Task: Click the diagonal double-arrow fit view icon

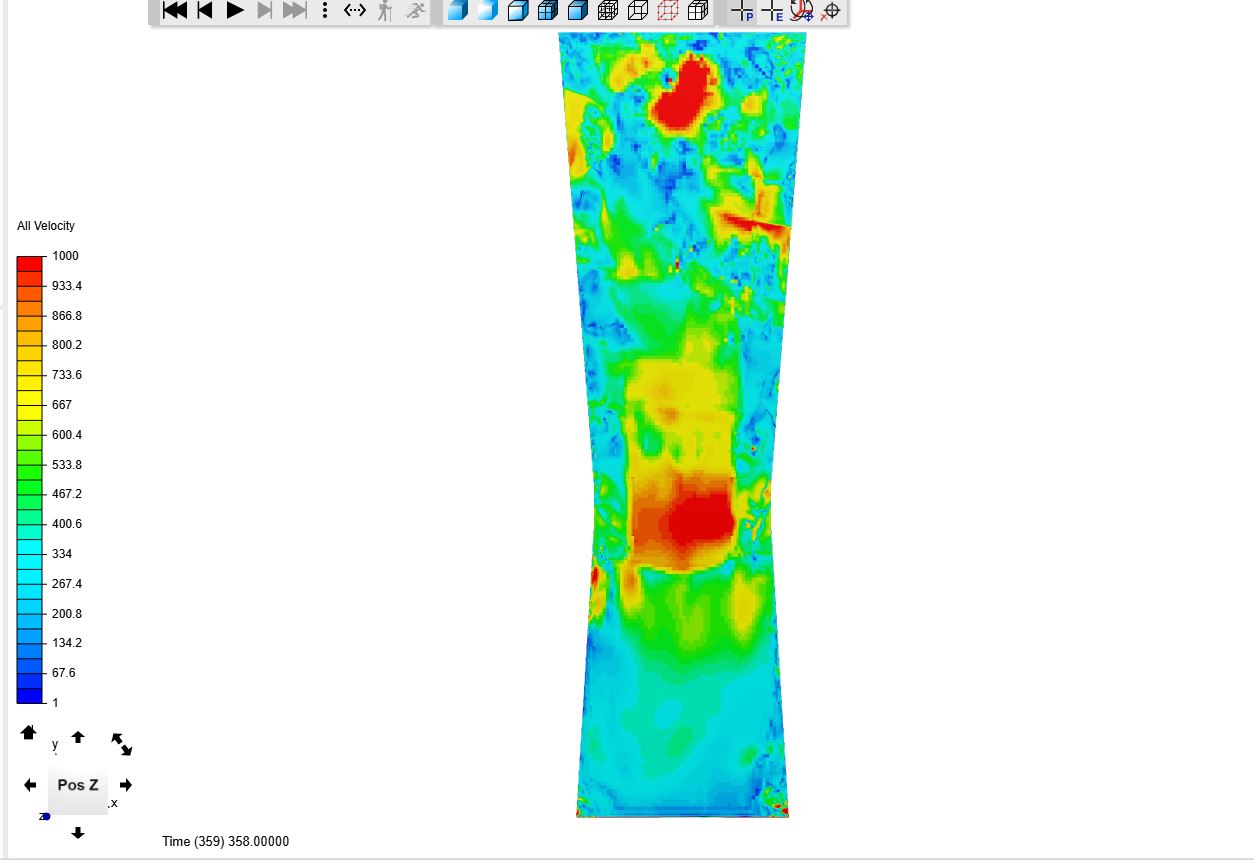Action: (122, 744)
